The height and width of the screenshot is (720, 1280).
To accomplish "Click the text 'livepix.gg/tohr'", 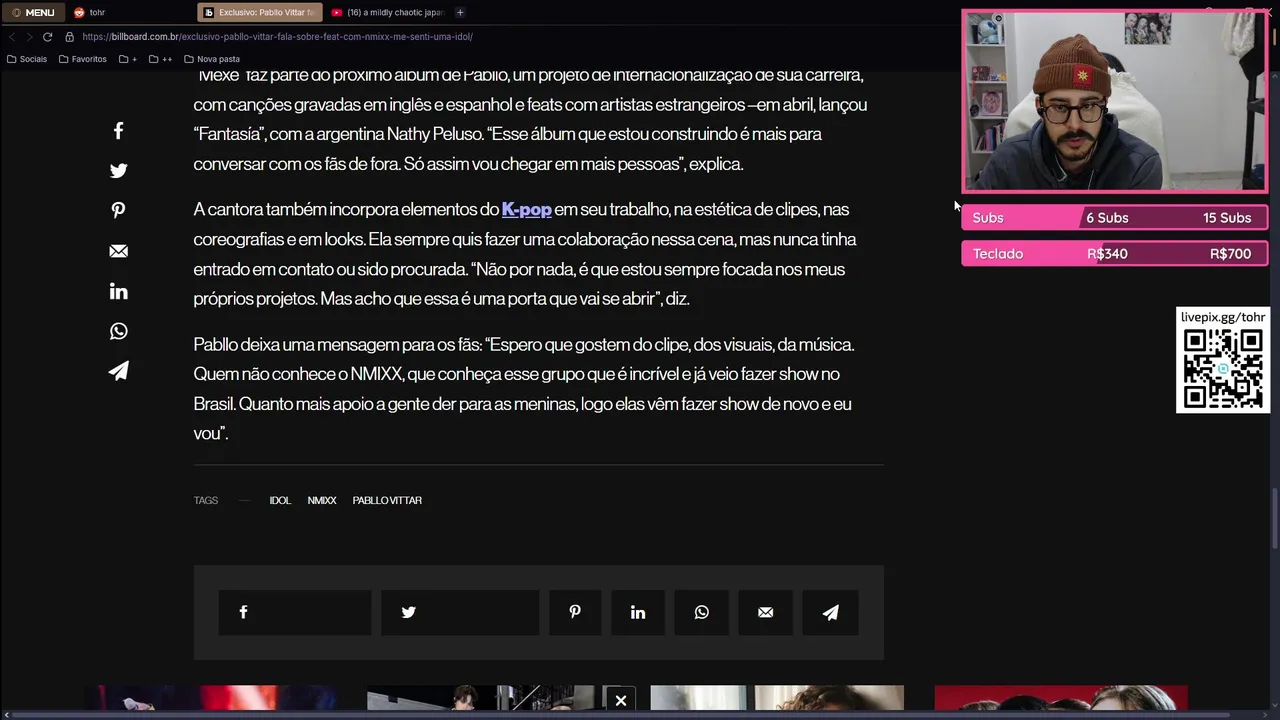I will 1223,317.
